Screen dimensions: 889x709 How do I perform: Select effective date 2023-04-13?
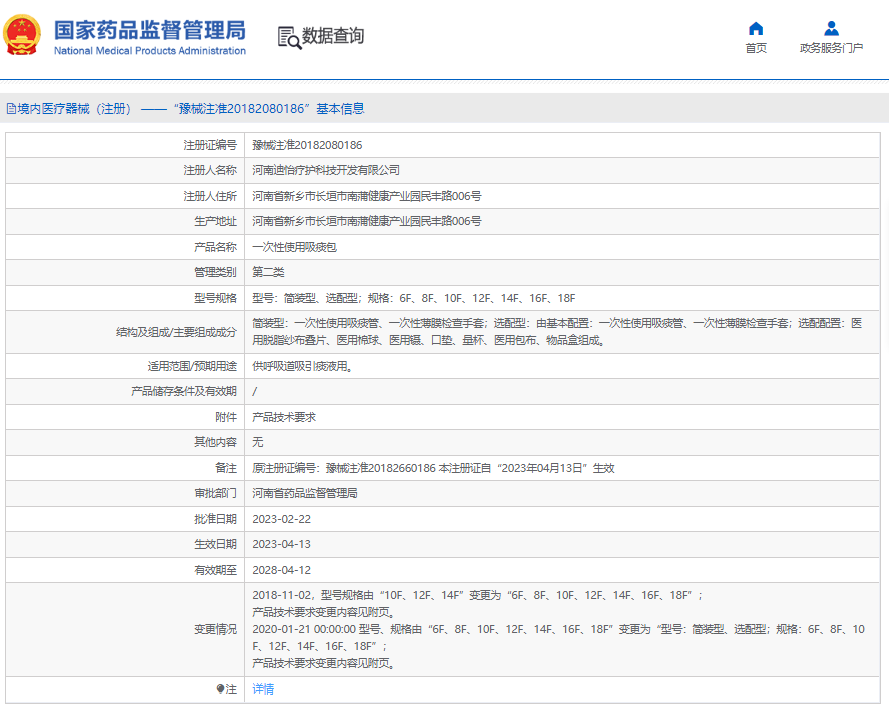(282, 544)
